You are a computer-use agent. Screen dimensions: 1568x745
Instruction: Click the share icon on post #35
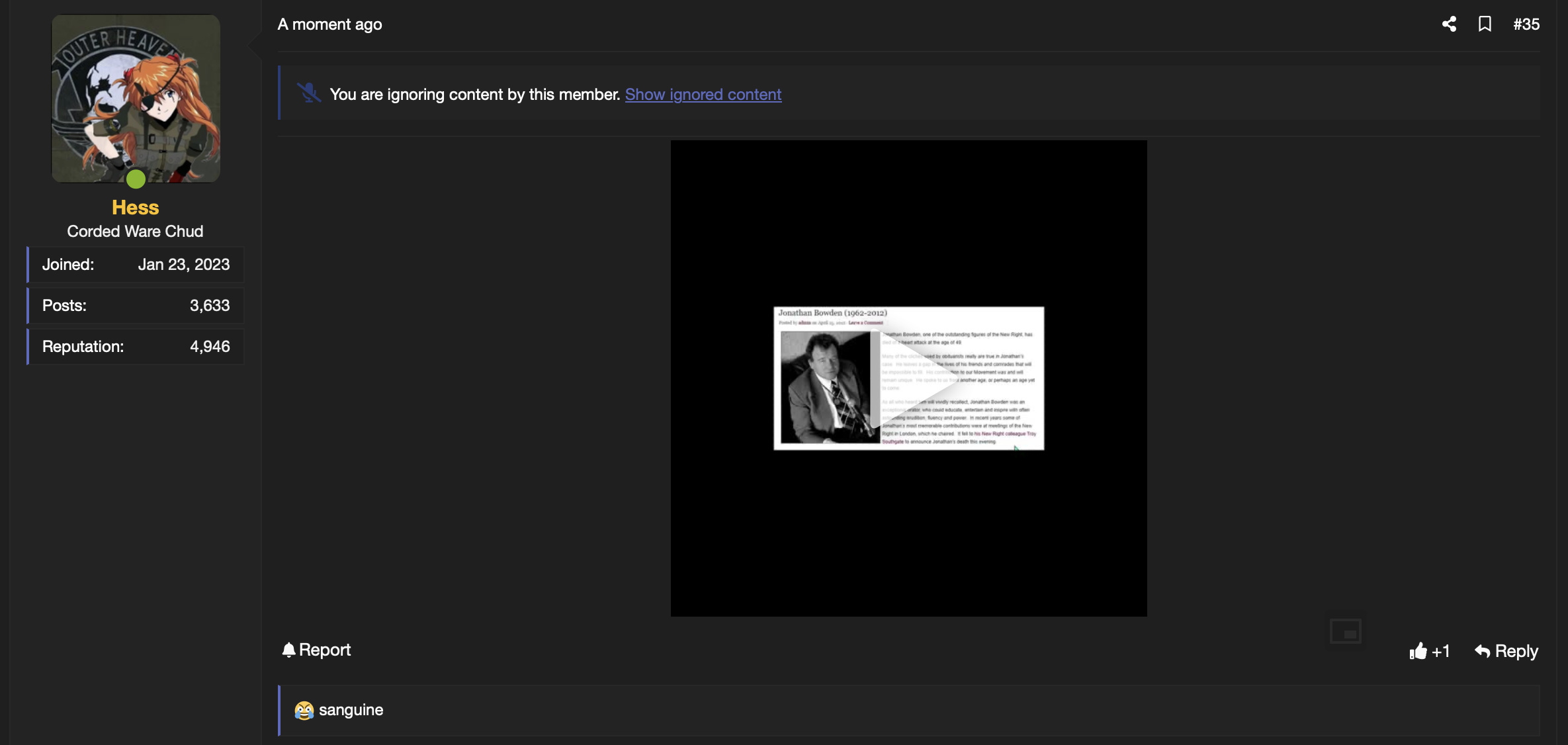(x=1449, y=24)
